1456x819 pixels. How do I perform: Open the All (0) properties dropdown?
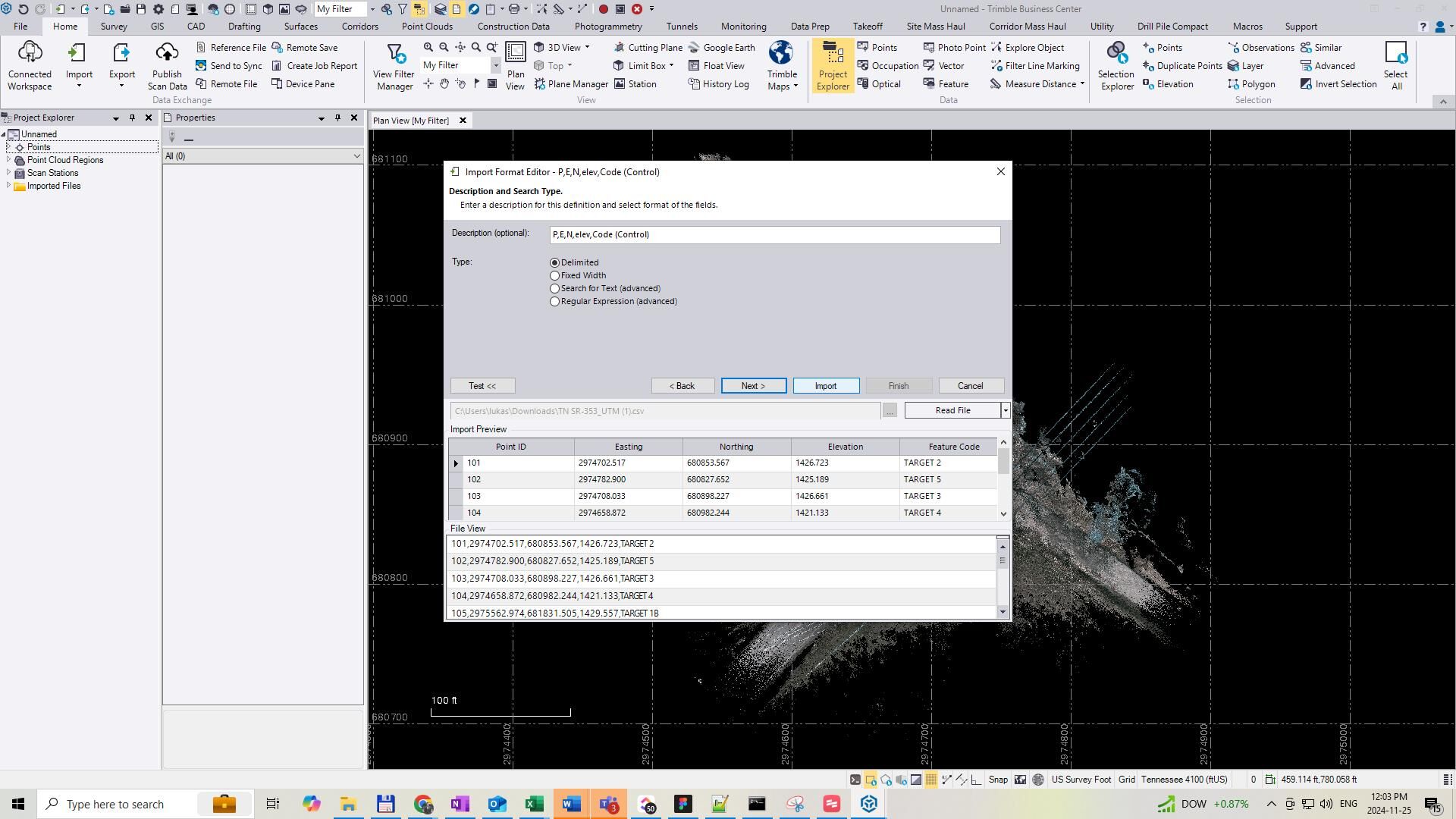[x=356, y=156]
